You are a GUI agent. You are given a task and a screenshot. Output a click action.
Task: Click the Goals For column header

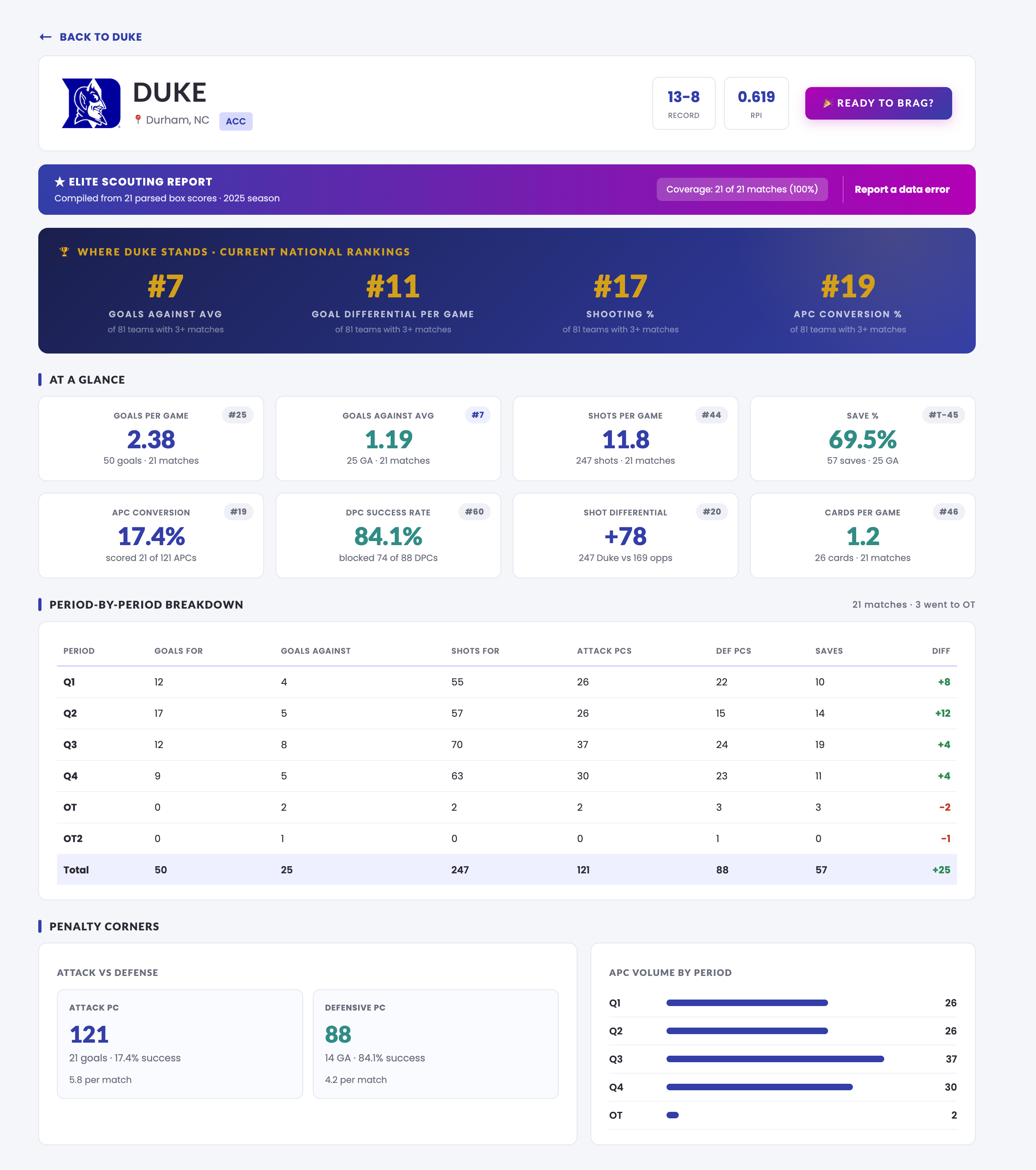coord(178,651)
